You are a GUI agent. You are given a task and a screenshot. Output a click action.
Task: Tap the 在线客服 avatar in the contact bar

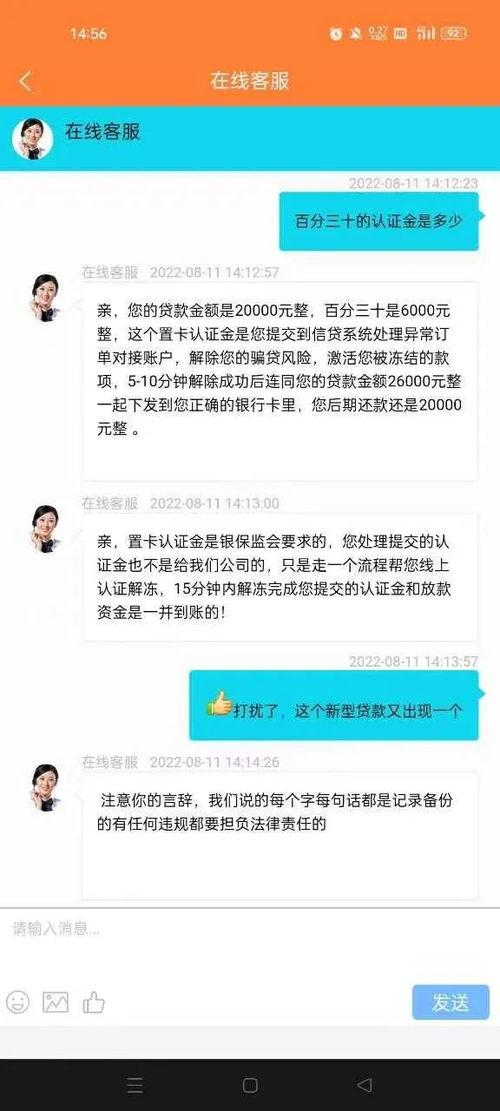point(33,138)
